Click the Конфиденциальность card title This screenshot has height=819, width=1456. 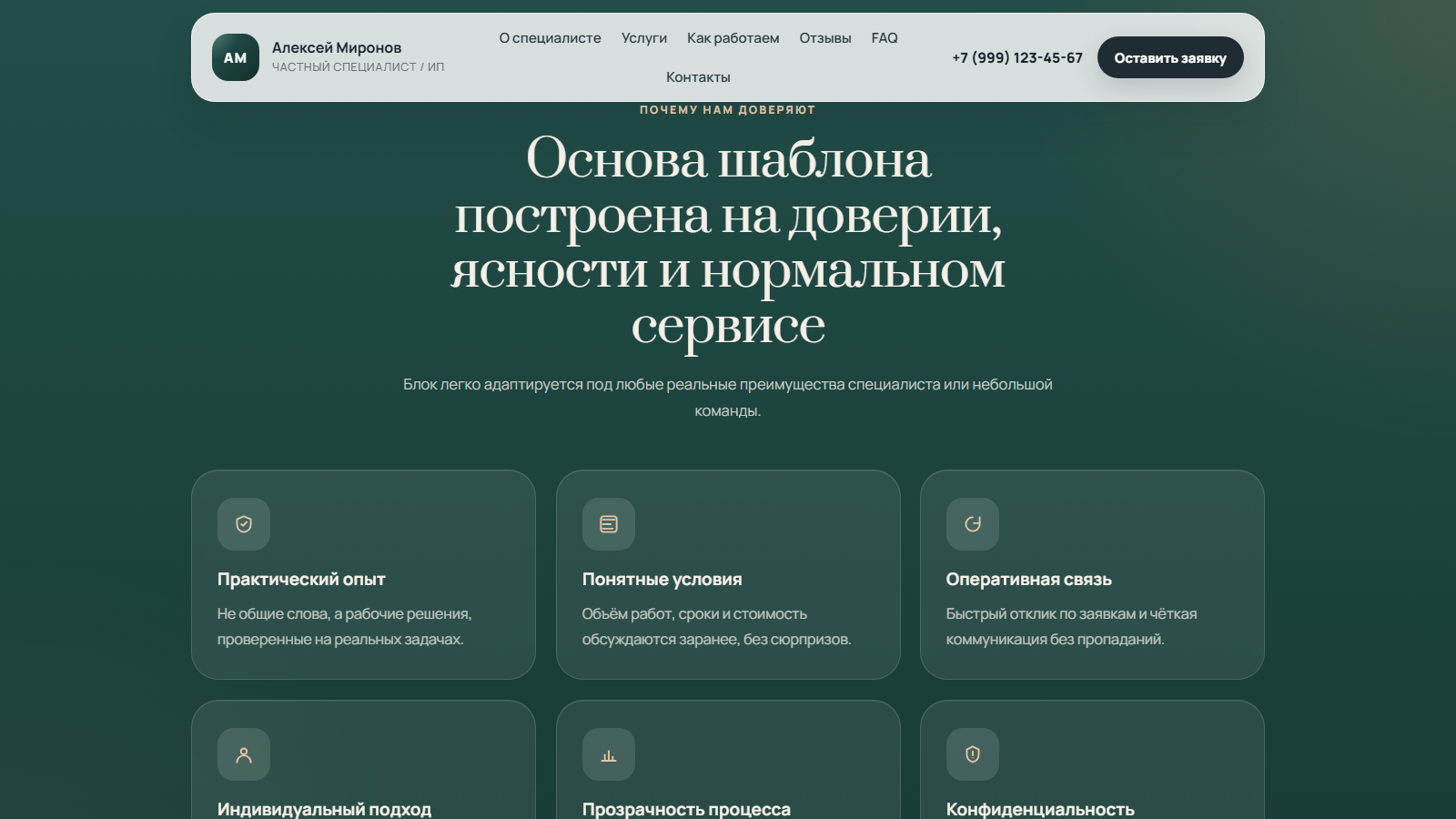pos(1040,809)
